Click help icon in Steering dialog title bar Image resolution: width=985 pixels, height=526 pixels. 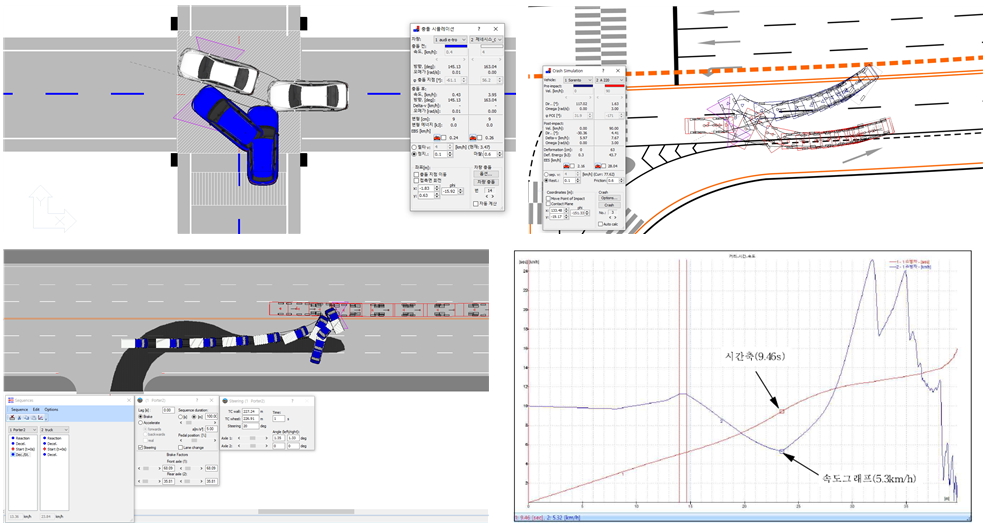coord(293,400)
